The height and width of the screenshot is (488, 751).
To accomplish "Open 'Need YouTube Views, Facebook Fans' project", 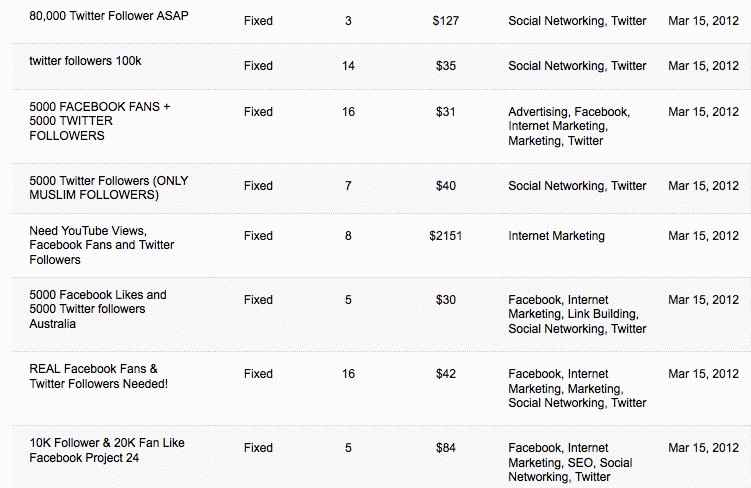I will click(x=102, y=245).
